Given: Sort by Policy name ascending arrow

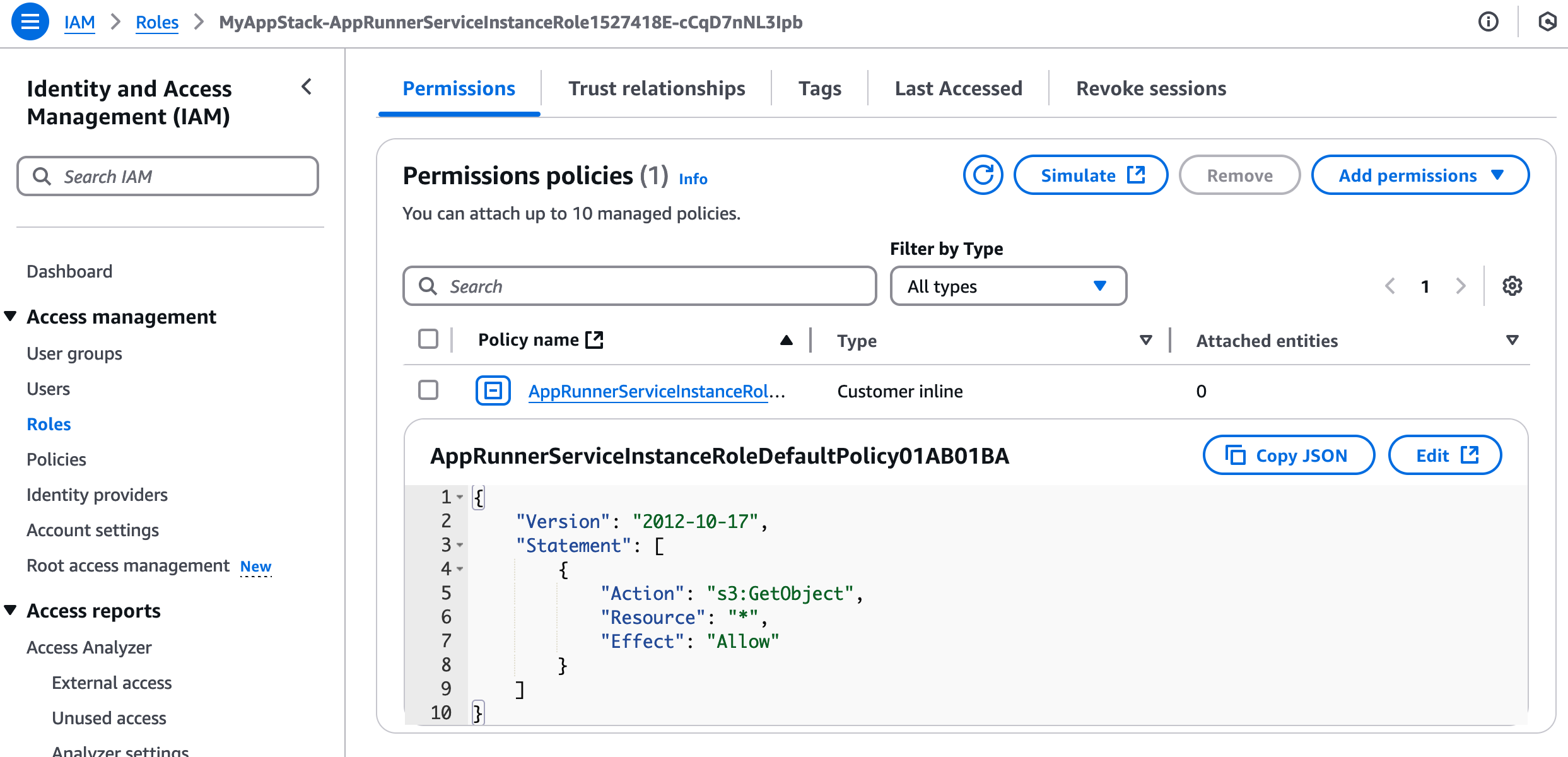Looking at the screenshot, I should click(x=786, y=340).
